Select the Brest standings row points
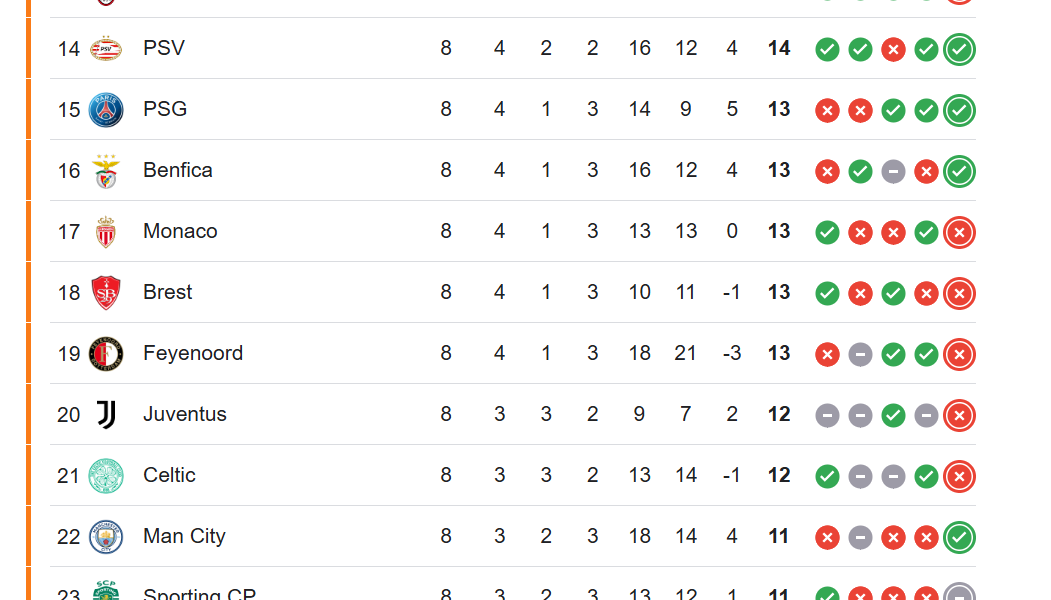The width and height of the screenshot is (1051, 600). [779, 292]
